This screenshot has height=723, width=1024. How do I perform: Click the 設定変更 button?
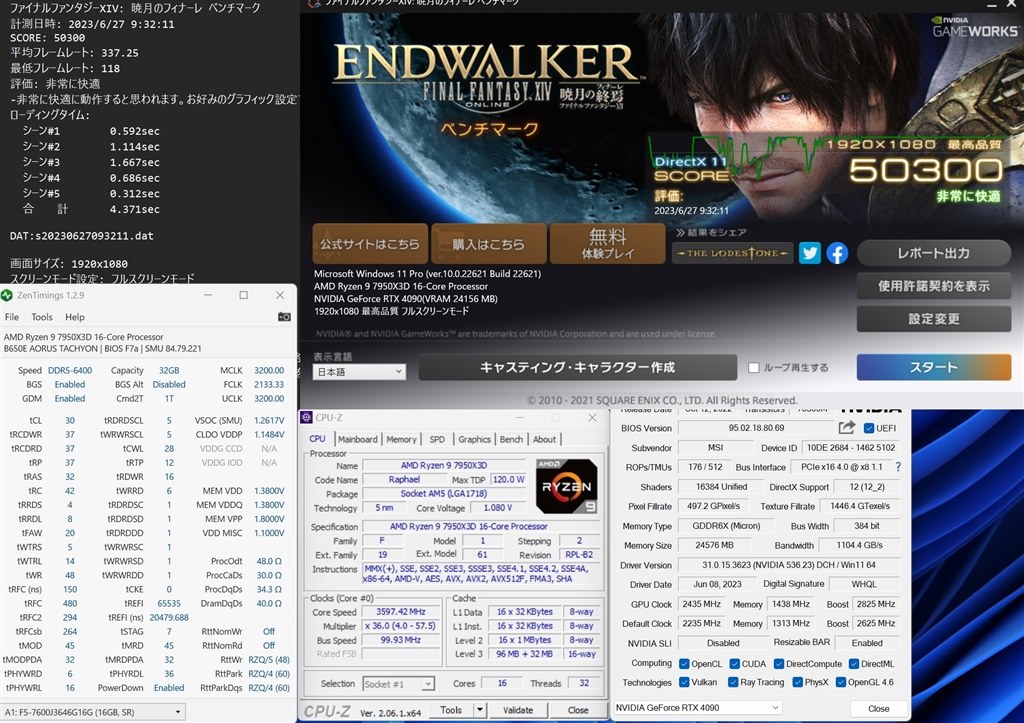934,319
